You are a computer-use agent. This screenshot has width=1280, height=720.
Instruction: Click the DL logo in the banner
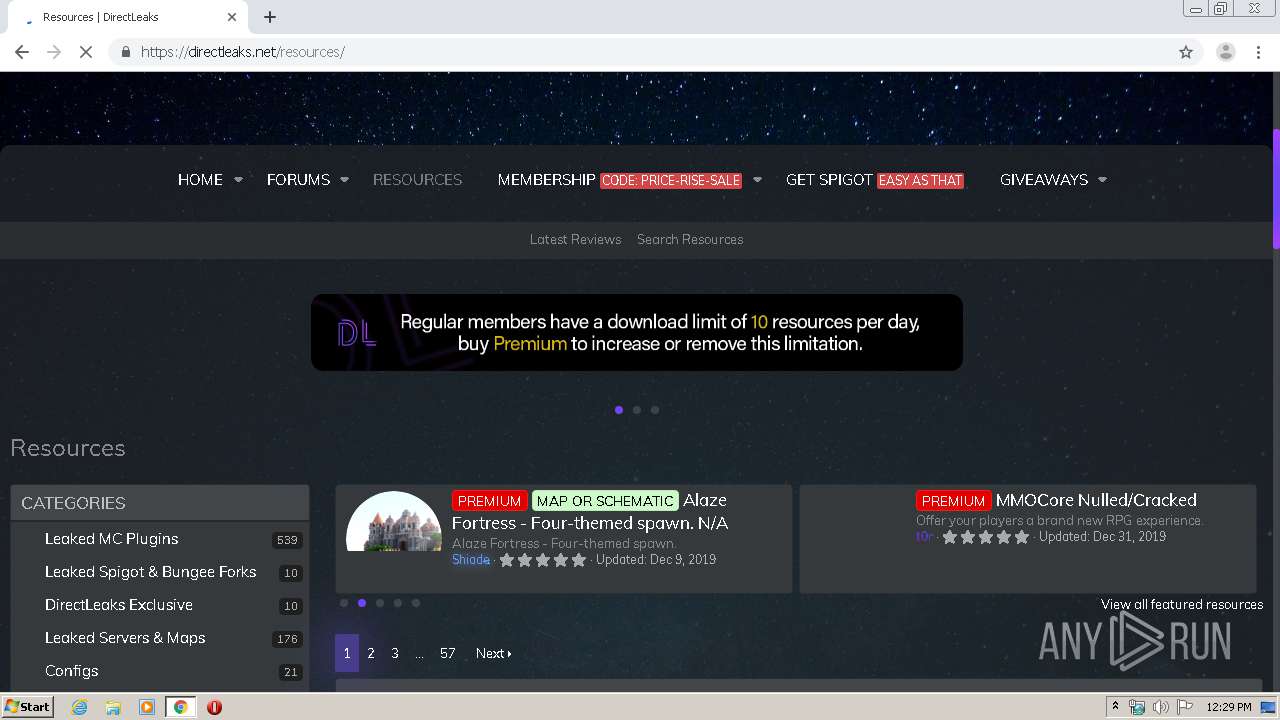tap(356, 333)
